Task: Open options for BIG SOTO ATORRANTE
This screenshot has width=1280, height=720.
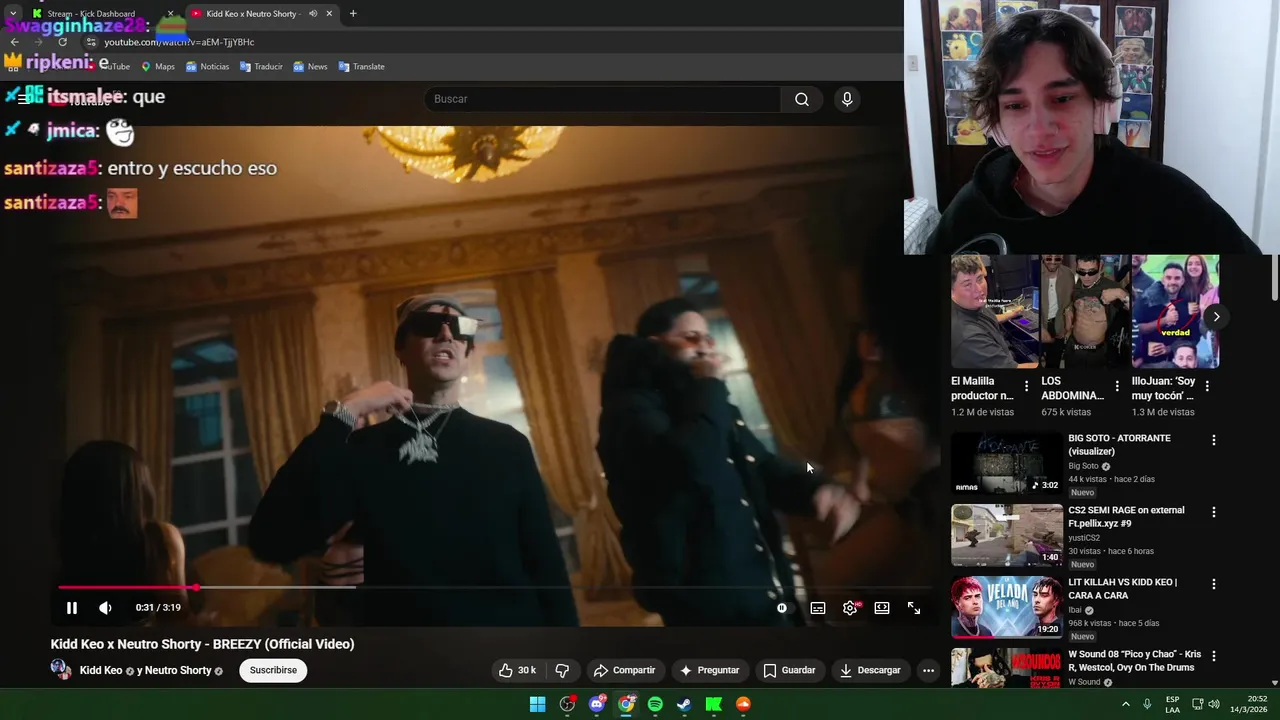Action: [1214, 440]
